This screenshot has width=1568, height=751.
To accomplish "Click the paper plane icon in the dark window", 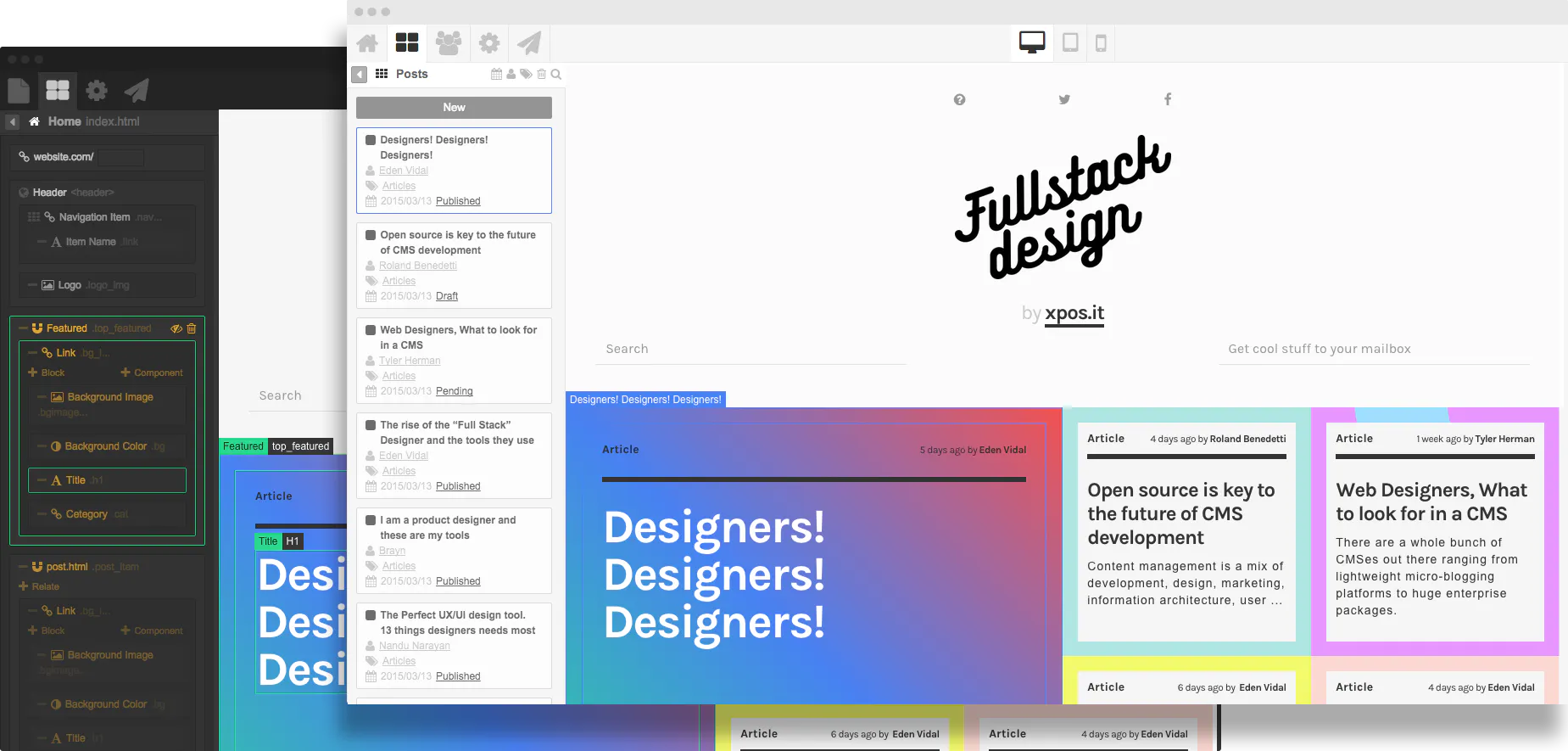I will (x=137, y=90).
